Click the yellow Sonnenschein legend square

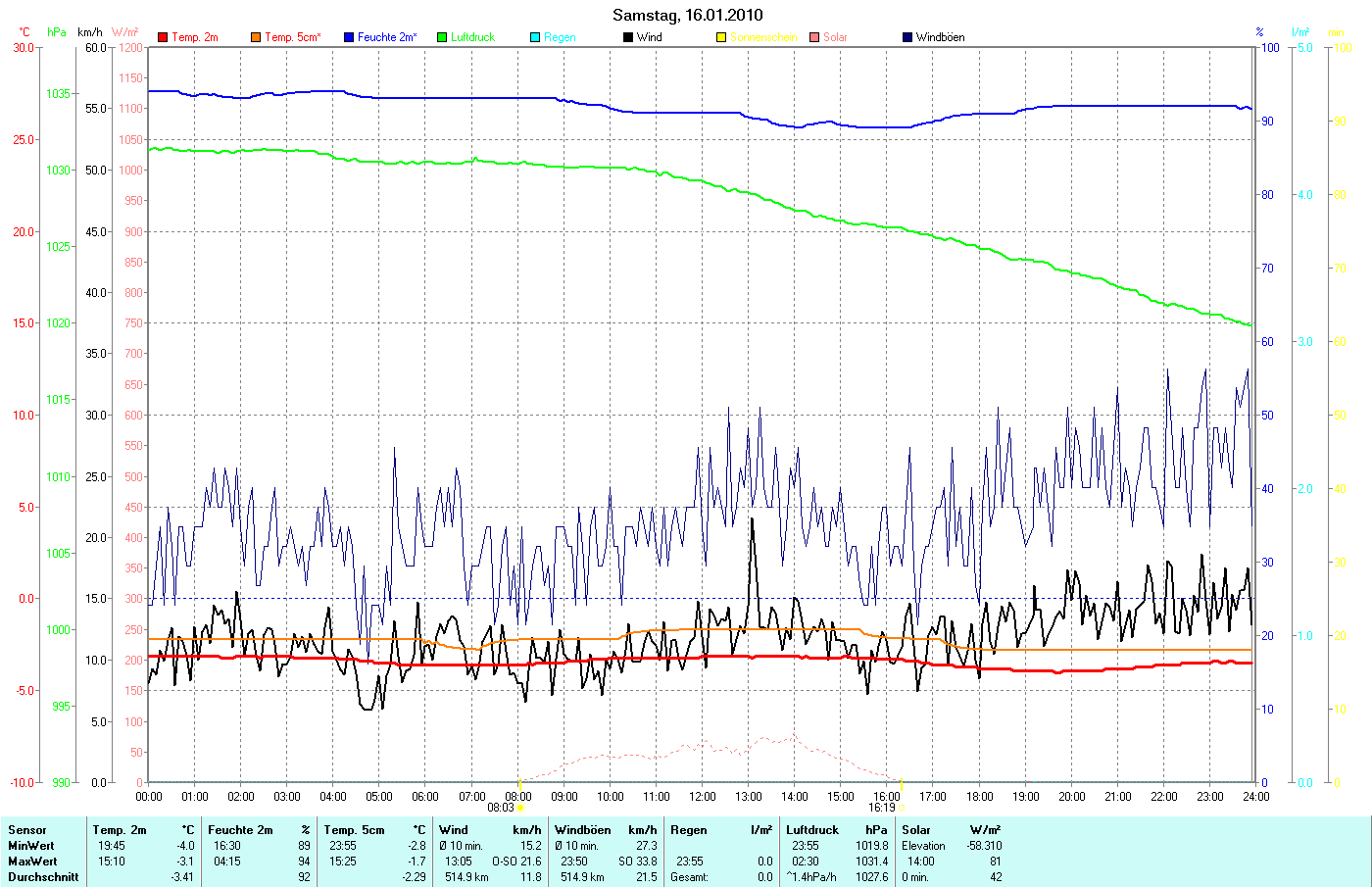coord(721,37)
